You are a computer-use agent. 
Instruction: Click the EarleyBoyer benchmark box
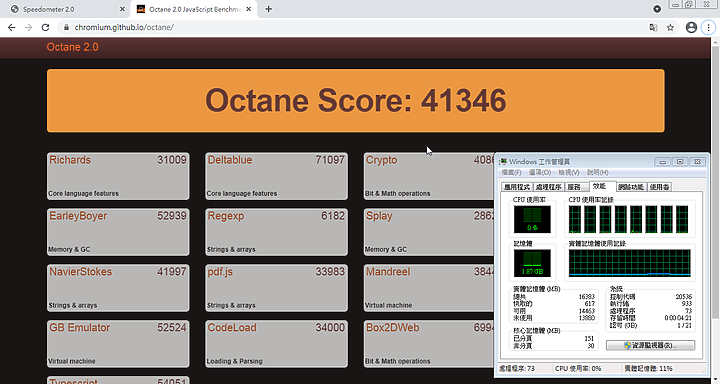118,232
